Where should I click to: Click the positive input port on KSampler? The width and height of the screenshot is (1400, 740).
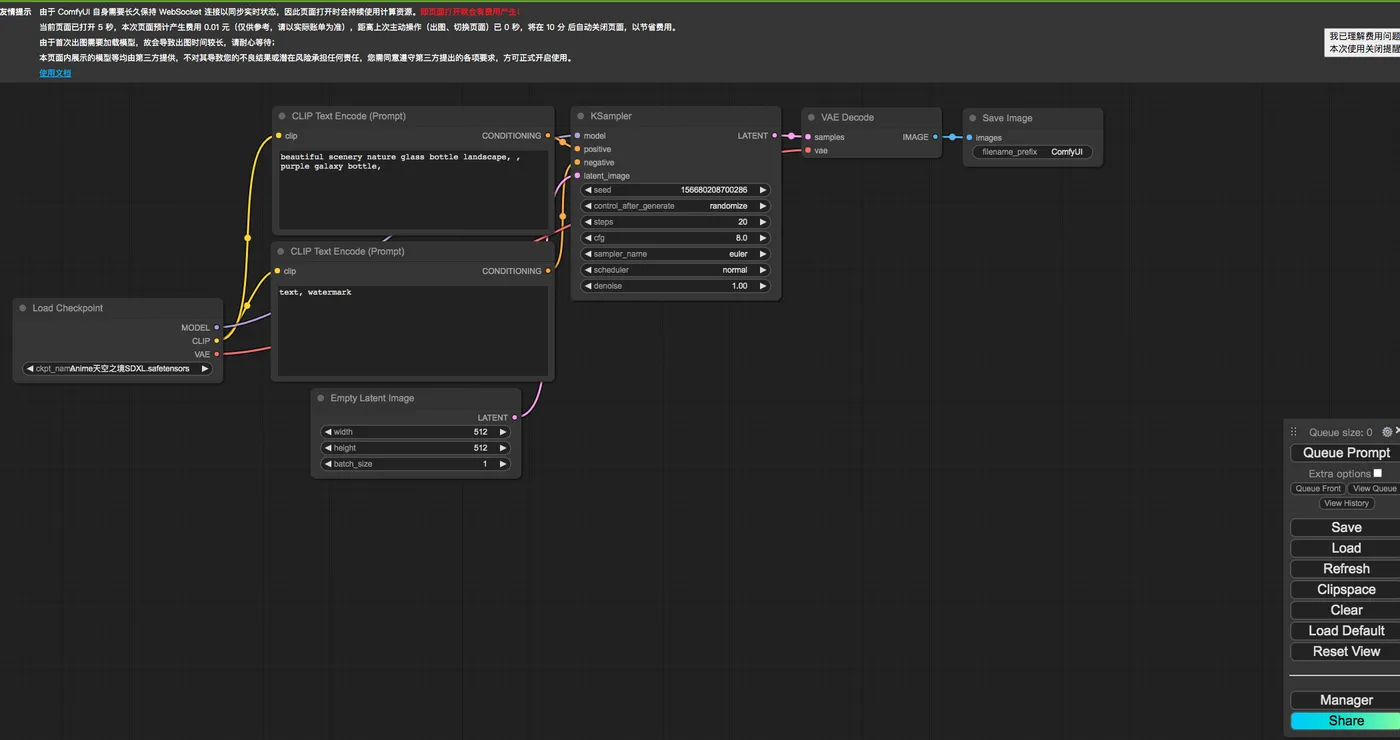[x=577, y=149]
